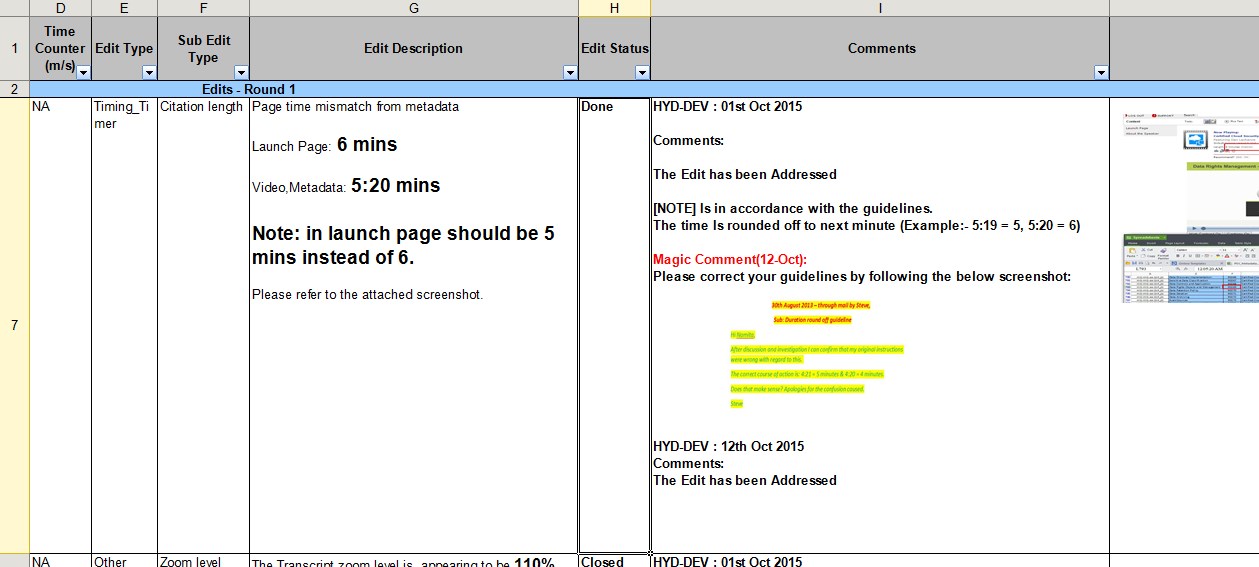
Task: Select column F header
Action: click(x=203, y=8)
